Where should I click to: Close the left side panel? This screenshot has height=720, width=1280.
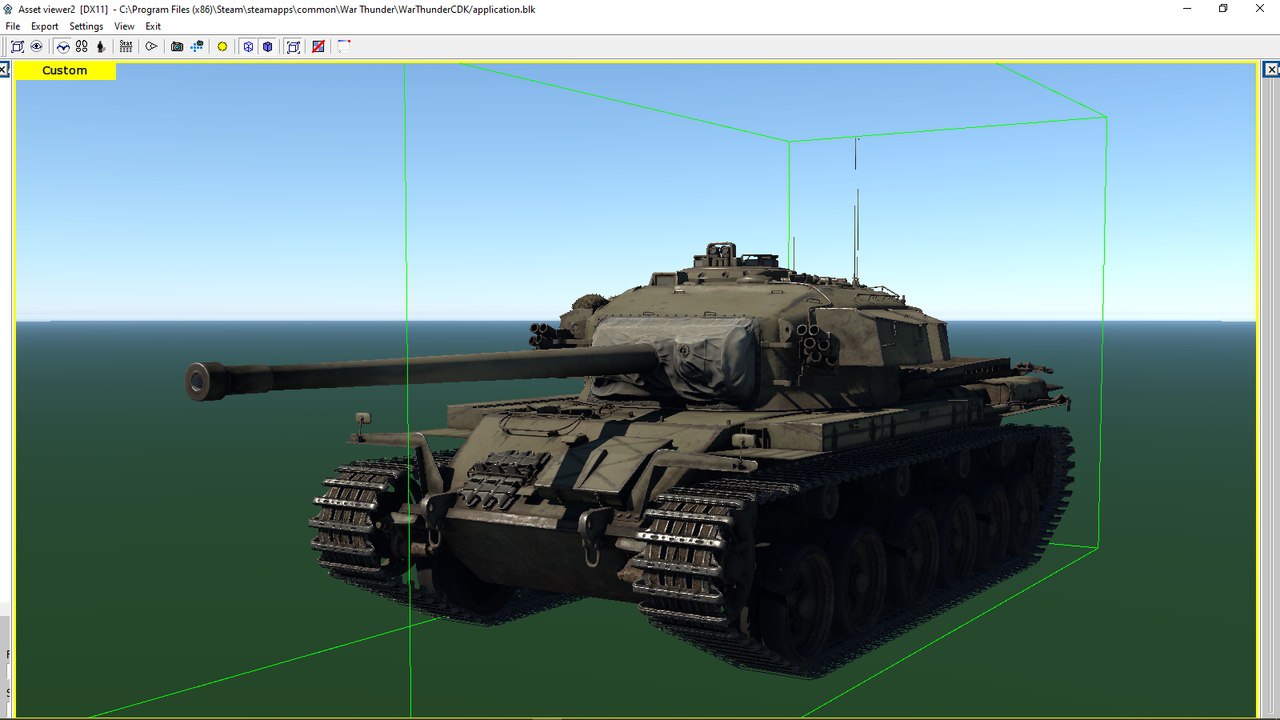click(x=4, y=70)
